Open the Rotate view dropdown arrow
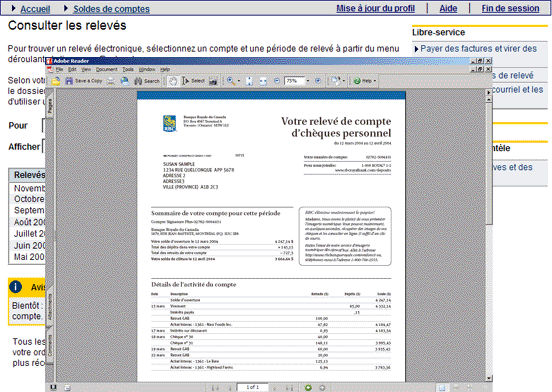The width and height of the screenshot is (552, 392). pos(344,81)
